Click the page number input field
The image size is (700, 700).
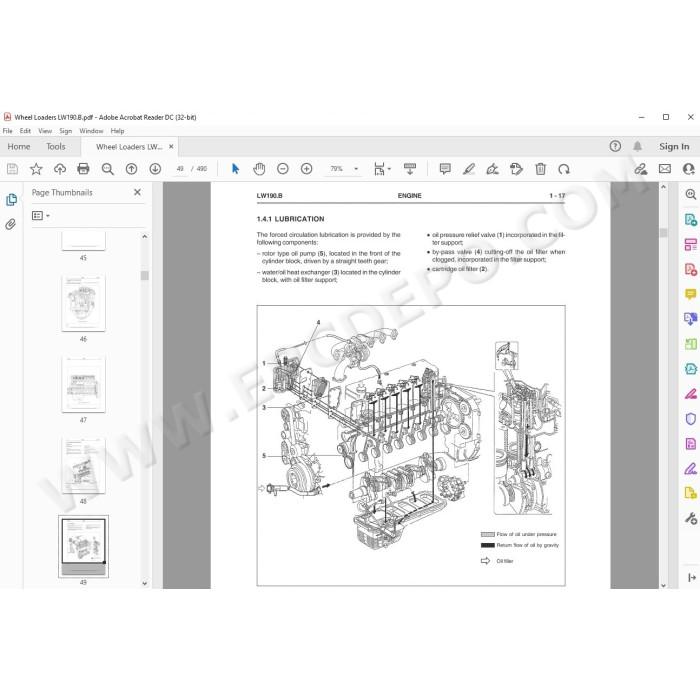pos(180,169)
